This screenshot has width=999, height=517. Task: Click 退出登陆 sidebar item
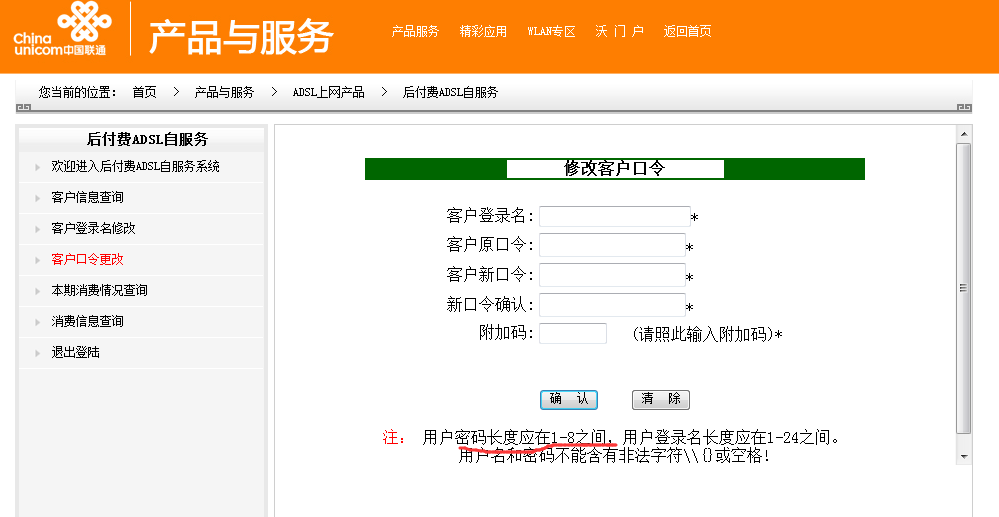(75, 353)
